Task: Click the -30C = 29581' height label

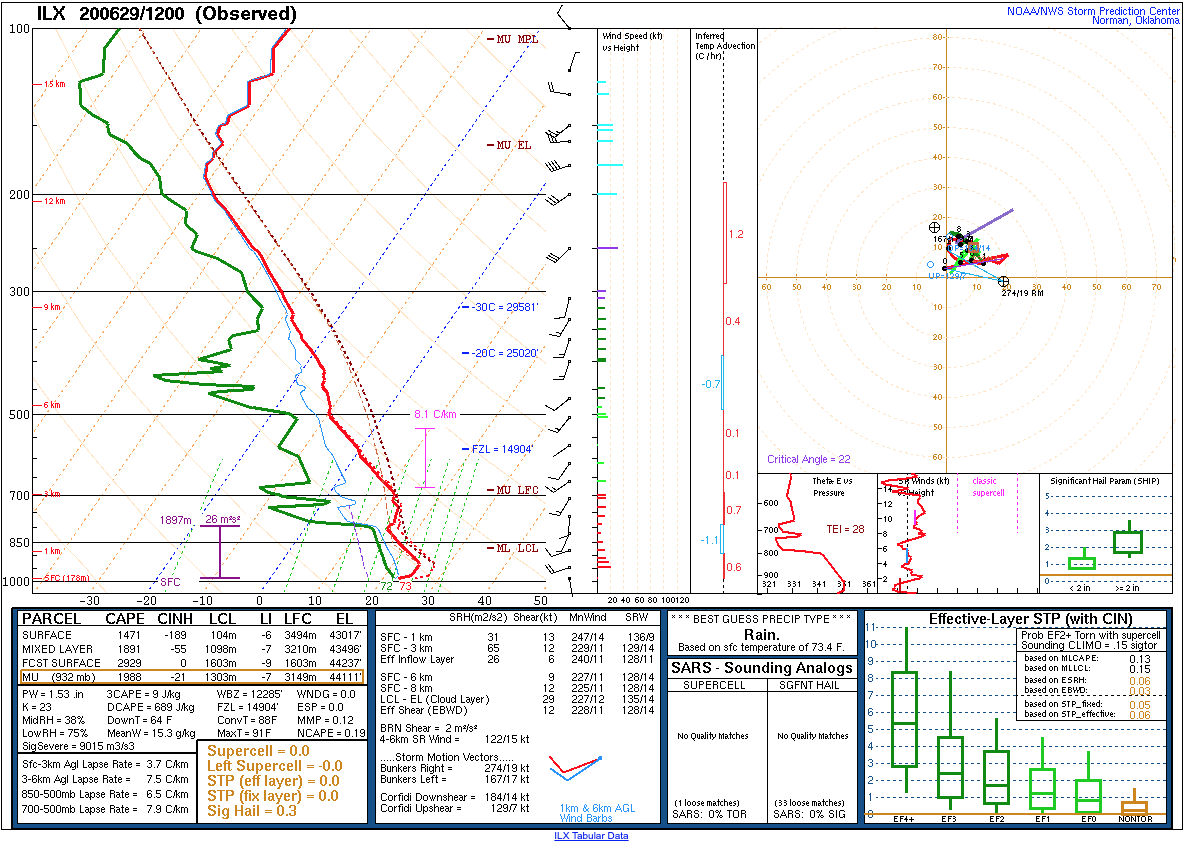Action: (506, 306)
